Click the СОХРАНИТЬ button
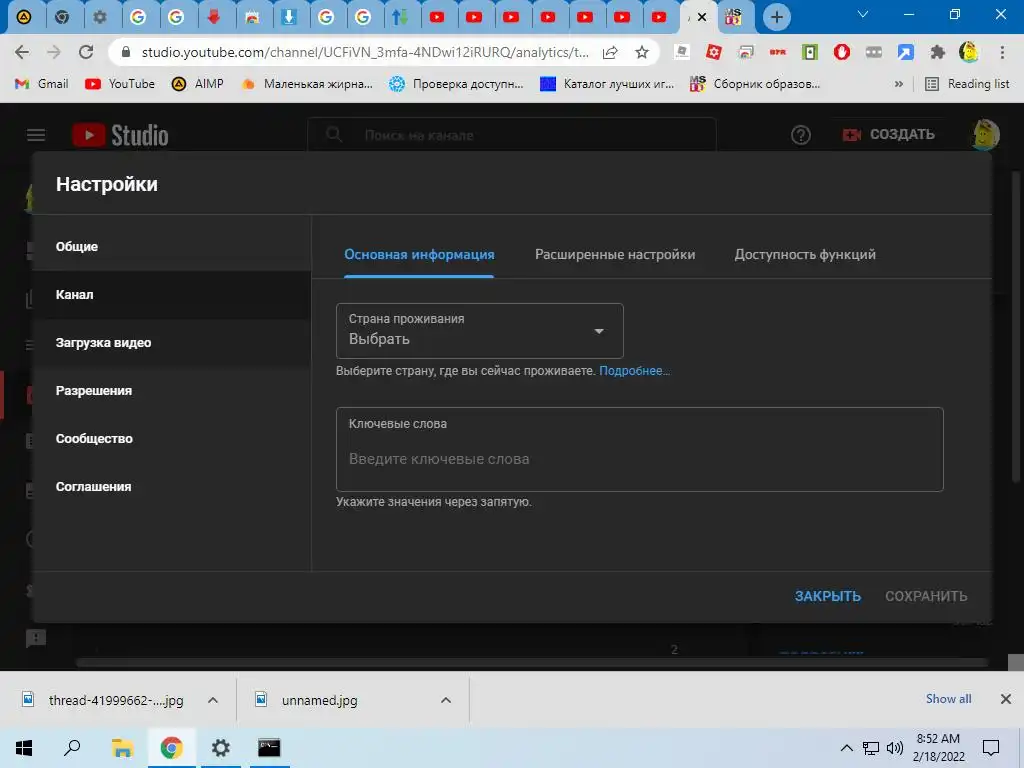 [x=926, y=596]
